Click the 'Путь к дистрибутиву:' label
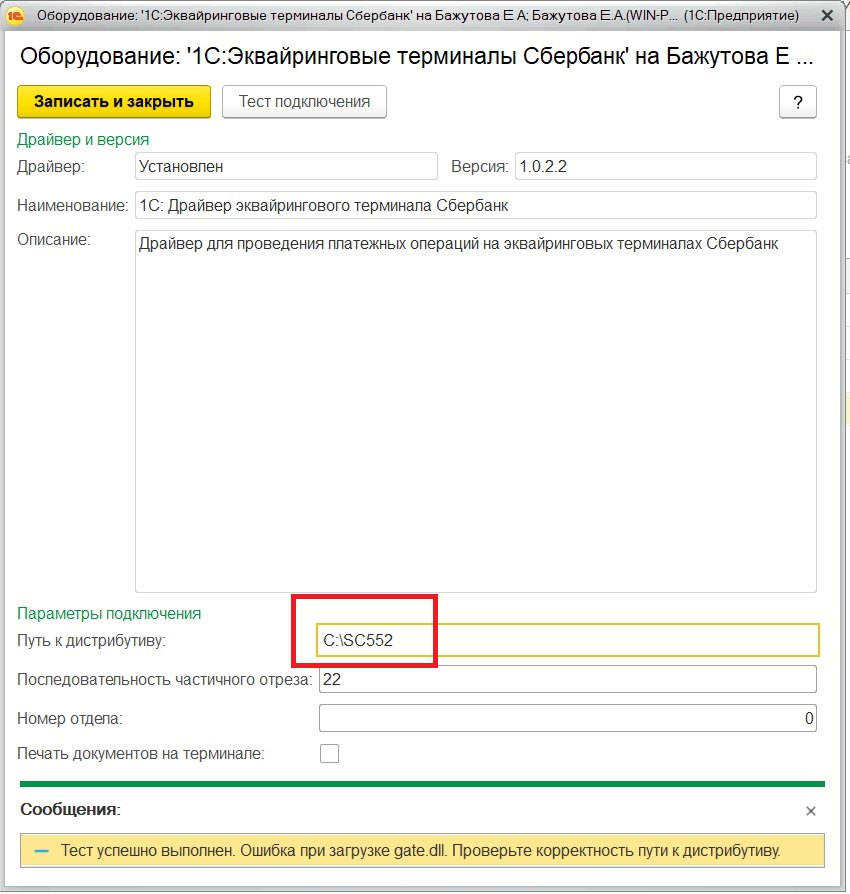Image resolution: width=850 pixels, height=894 pixels. click(x=91, y=640)
